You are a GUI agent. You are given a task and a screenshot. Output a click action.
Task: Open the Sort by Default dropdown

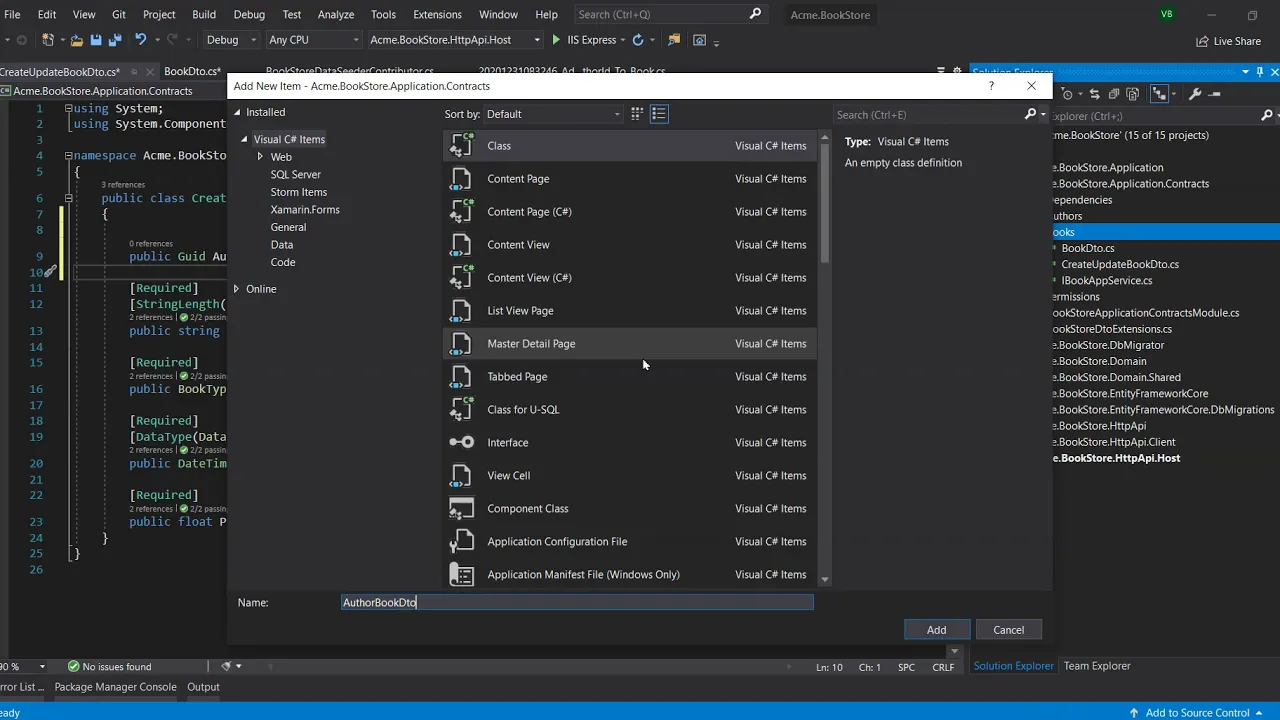[x=554, y=114]
